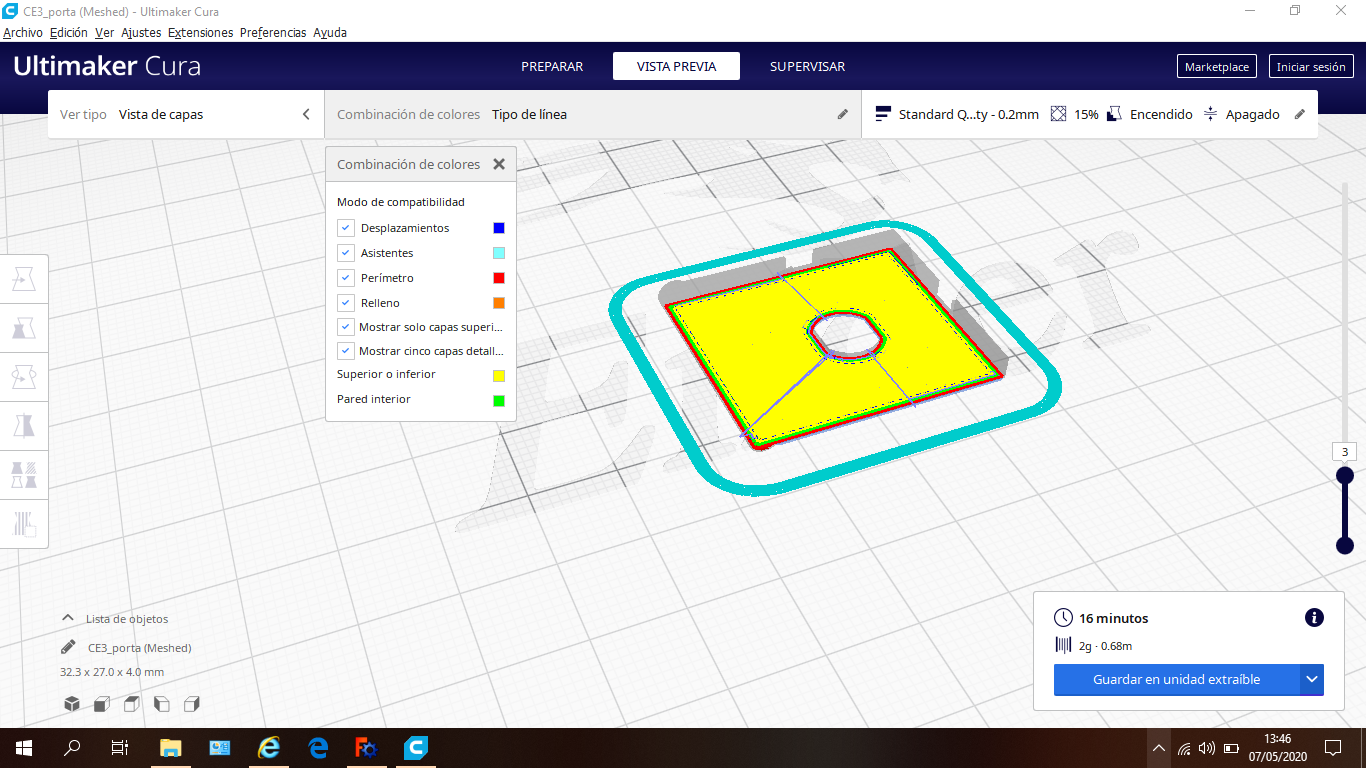Screen dimensions: 1366x768
Task: Click the yellow Superior o inferior swatch
Action: 499,376
